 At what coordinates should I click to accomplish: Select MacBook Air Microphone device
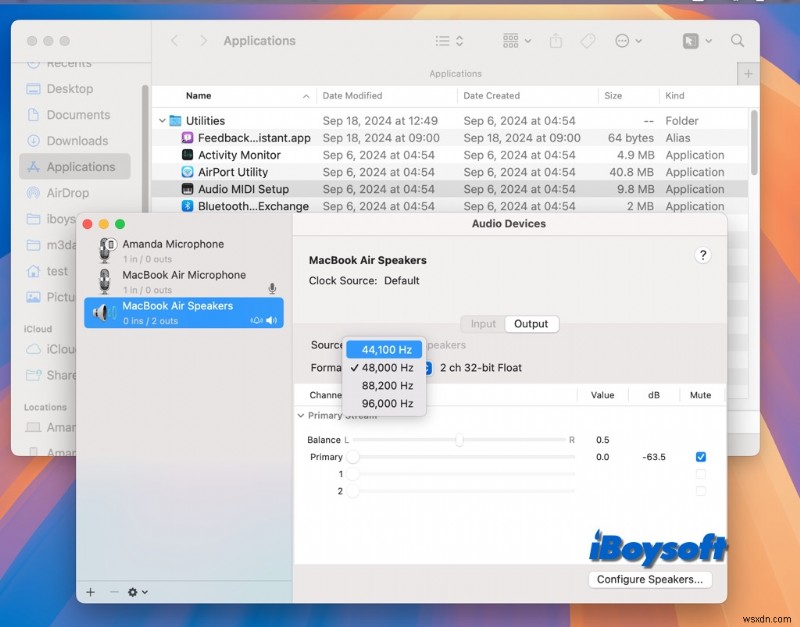point(184,282)
